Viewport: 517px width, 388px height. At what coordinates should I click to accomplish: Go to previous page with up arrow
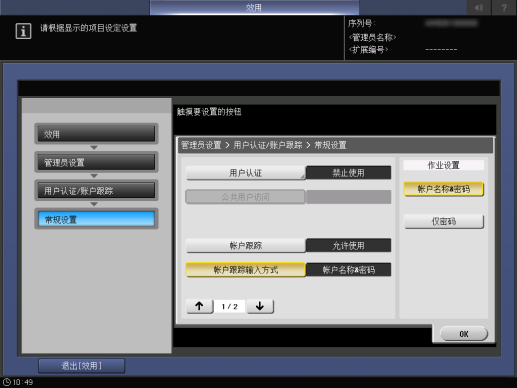point(199,306)
